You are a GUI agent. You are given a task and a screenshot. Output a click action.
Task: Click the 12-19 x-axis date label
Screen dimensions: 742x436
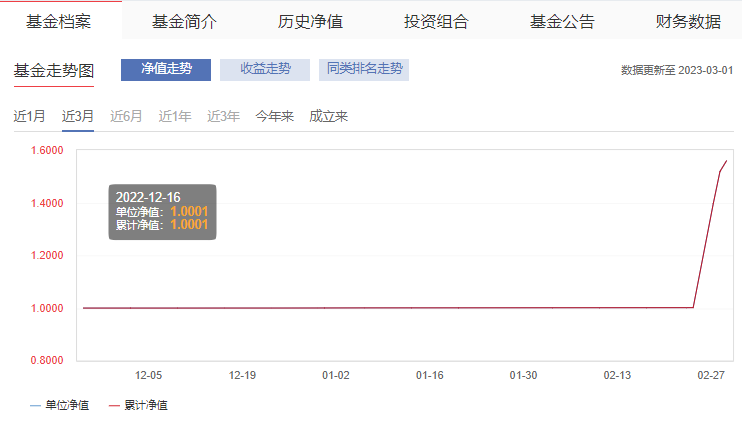click(242, 375)
